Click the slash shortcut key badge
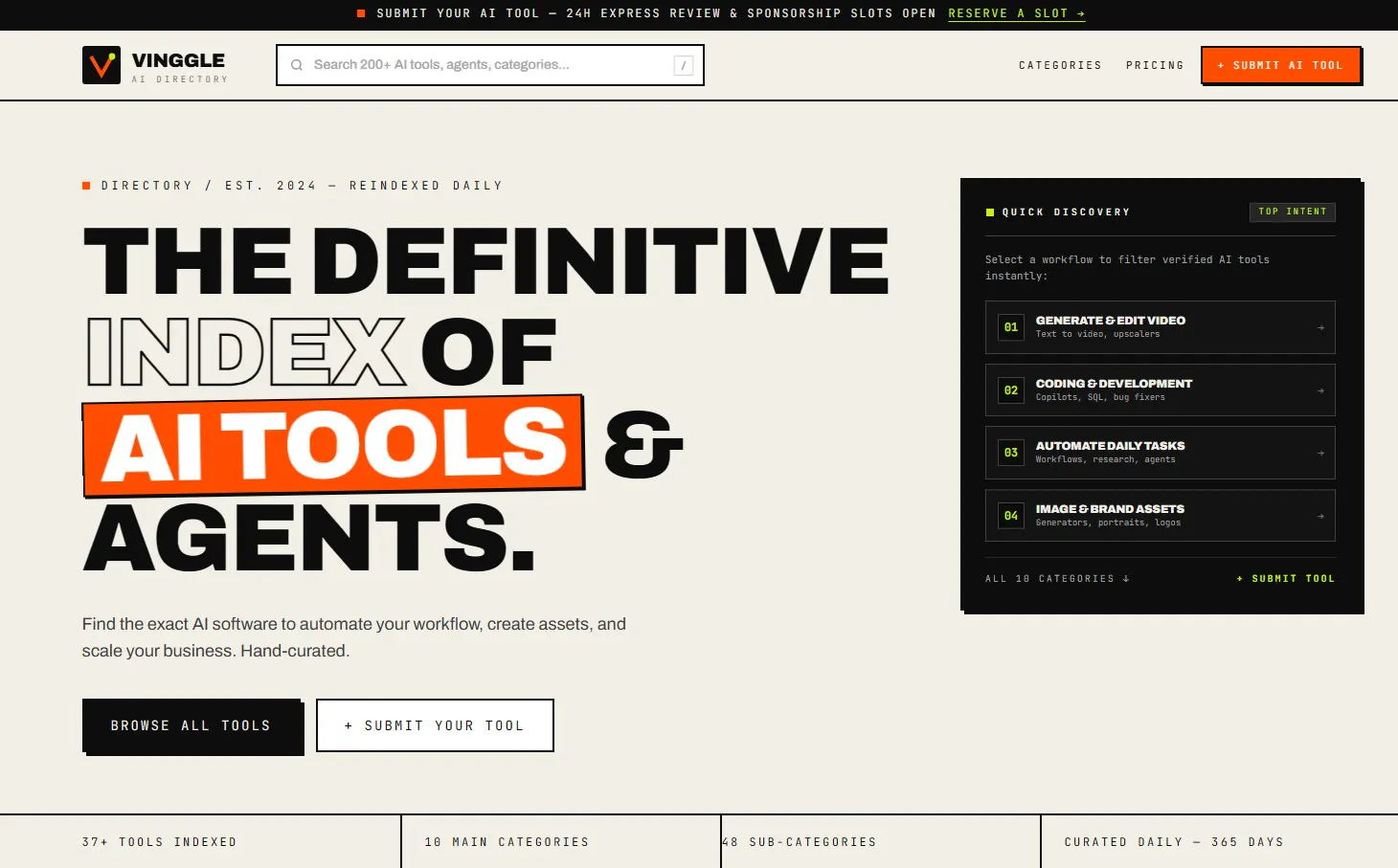The width and height of the screenshot is (1398, 868). 683,65
